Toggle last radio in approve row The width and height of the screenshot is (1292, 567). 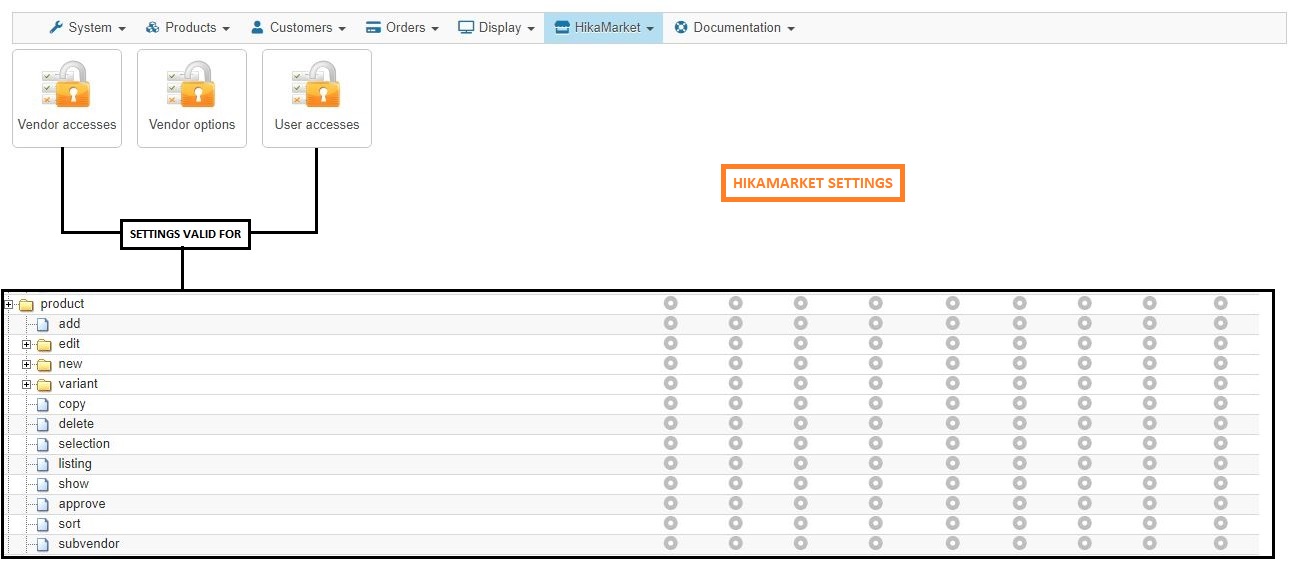(x=1220, y=503)
